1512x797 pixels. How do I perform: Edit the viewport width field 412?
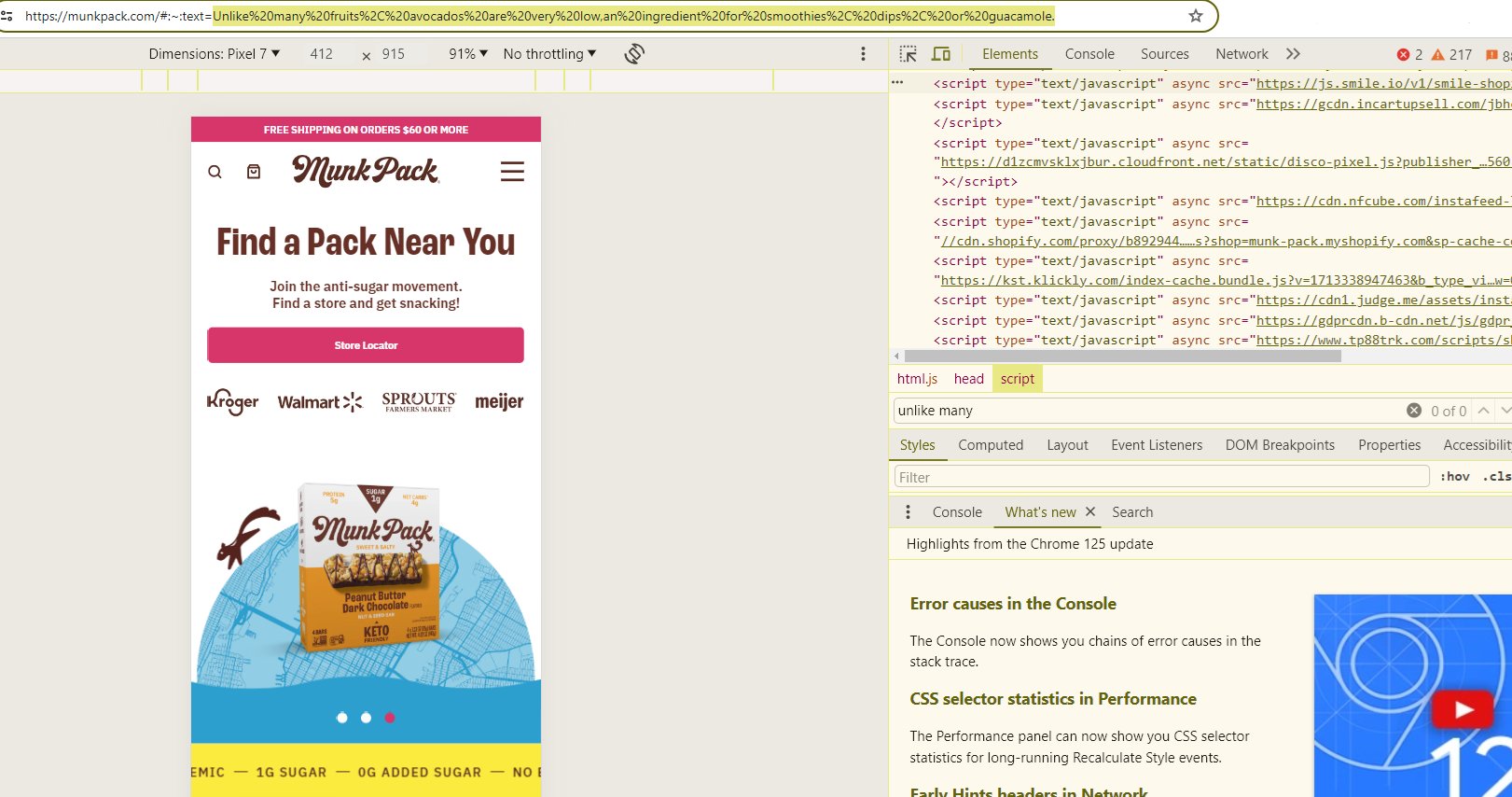point(322,54)
